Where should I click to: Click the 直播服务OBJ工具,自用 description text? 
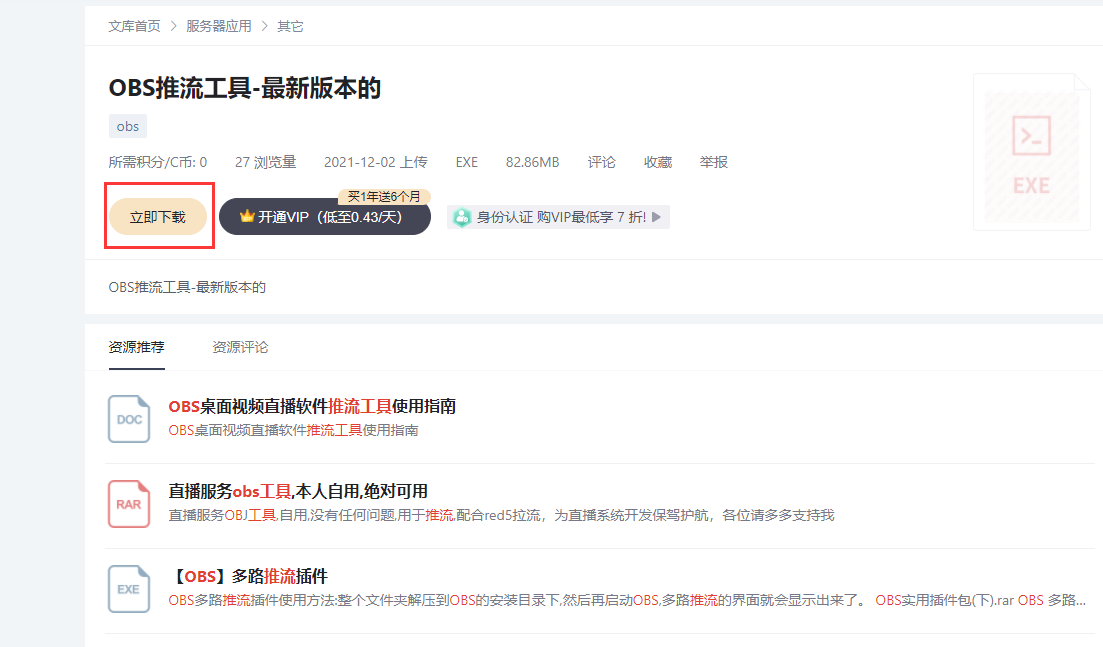501,515
